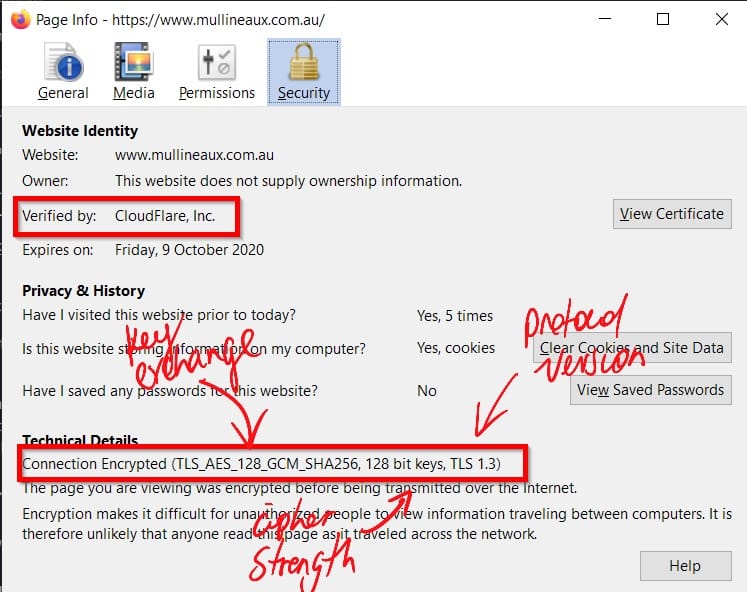Click the Firefox logo in title bar
Screen dimensions: 747x592
point(20,19)
